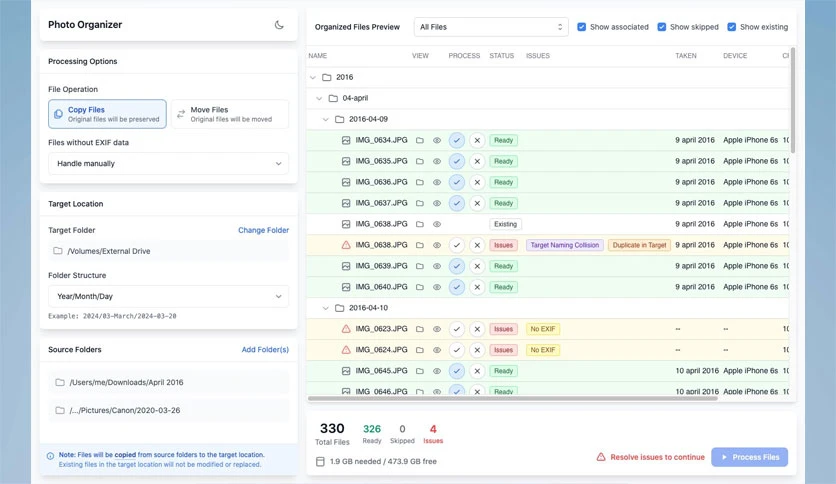Approve IMG_0623.JPG with checkmark button
Viewport: 836px width, 484px height.
coord(456,329)
